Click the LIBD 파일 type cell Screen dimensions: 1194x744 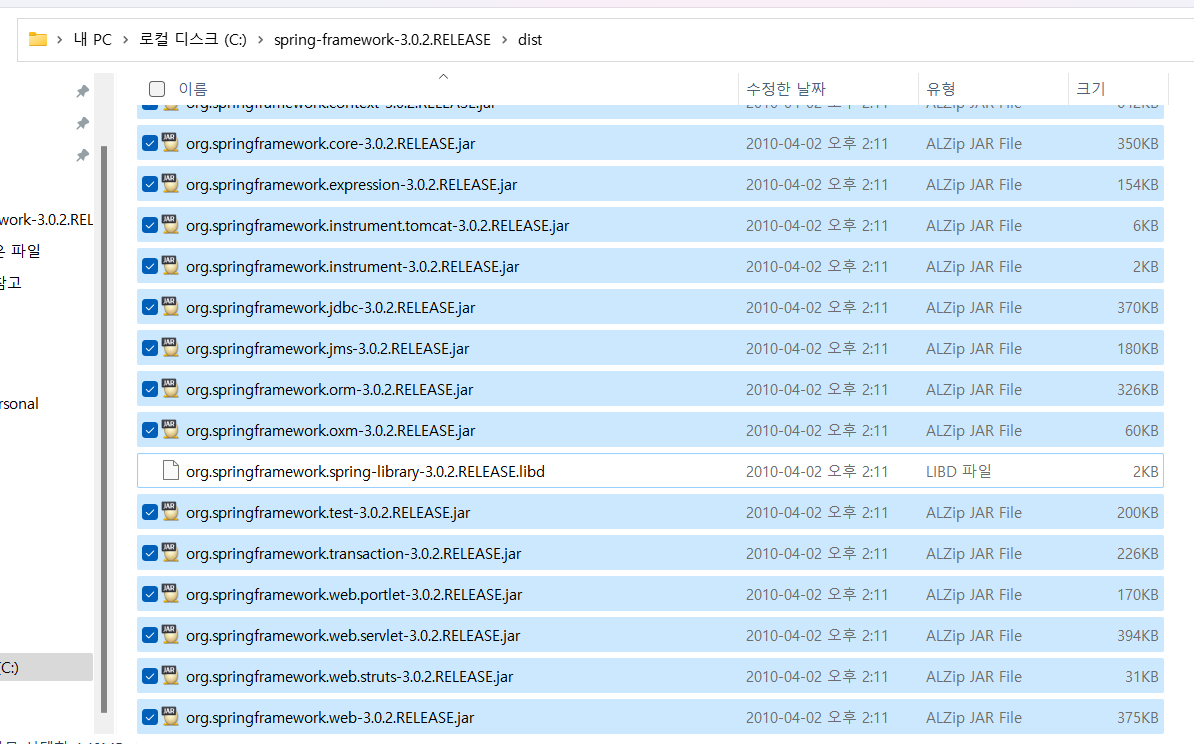[959, 471]
